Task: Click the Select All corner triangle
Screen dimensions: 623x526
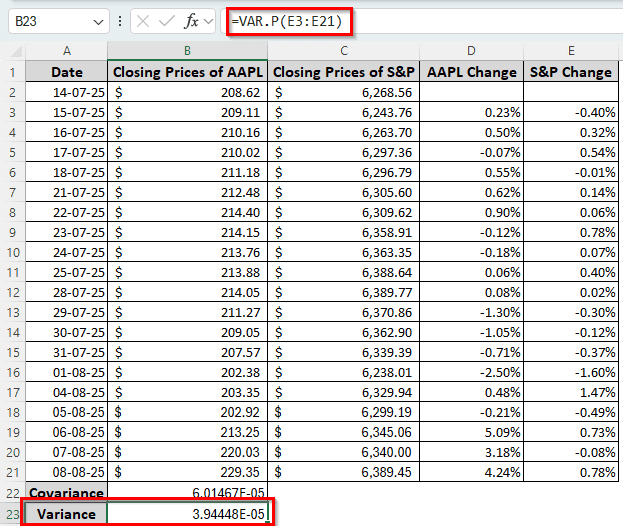Action: [13, 51]
